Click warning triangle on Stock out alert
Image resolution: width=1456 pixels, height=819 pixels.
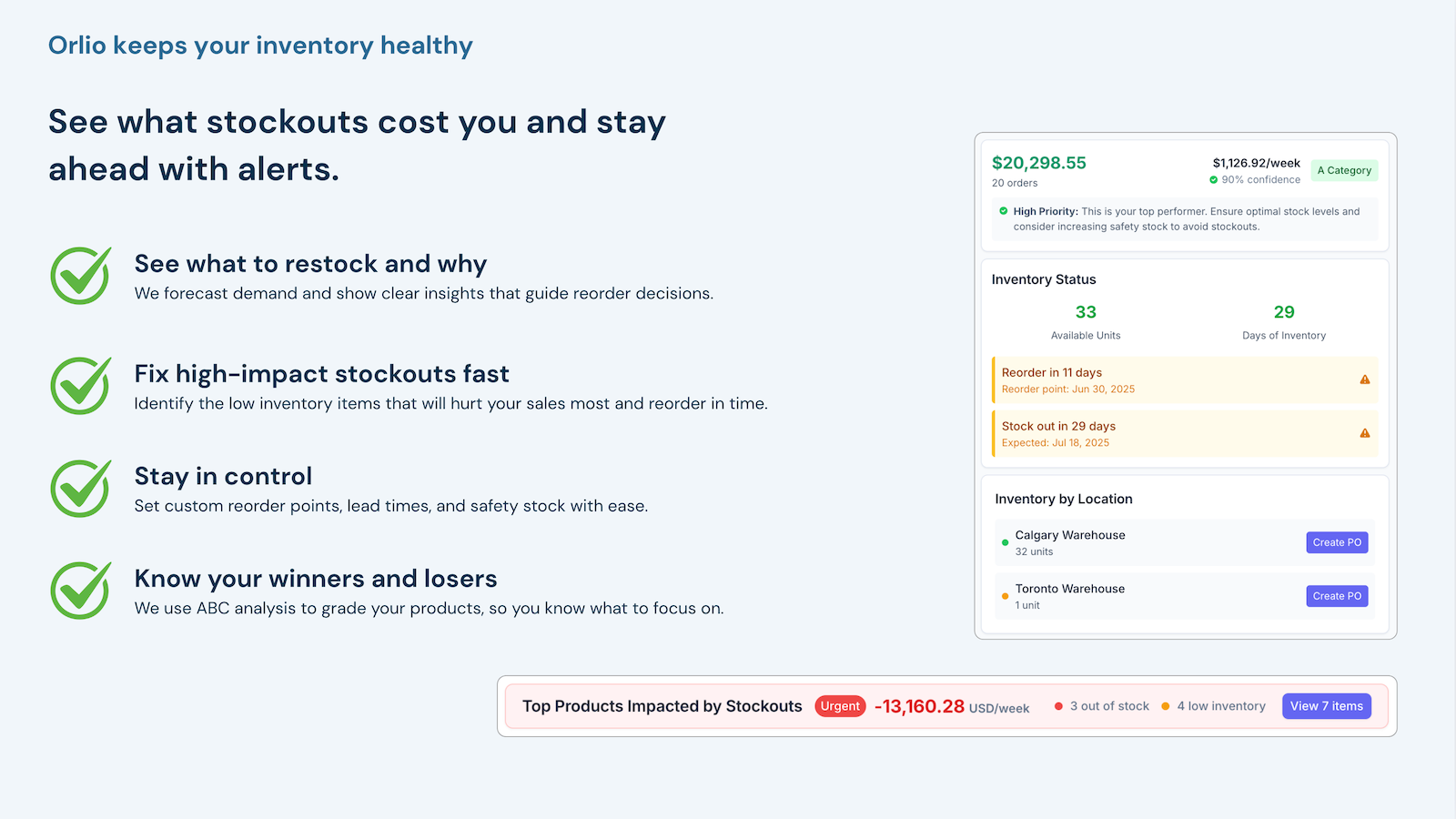tap(1365, 433)
